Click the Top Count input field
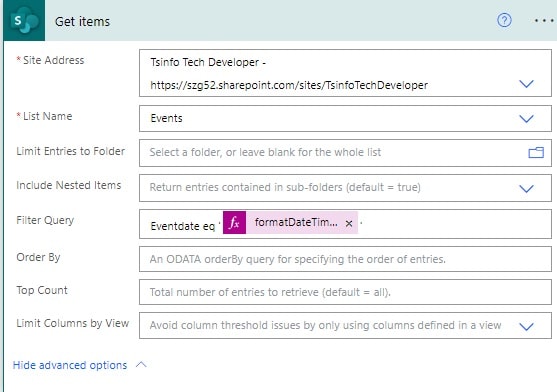This screenshot has height=392, width=557. tap(345, 292)
